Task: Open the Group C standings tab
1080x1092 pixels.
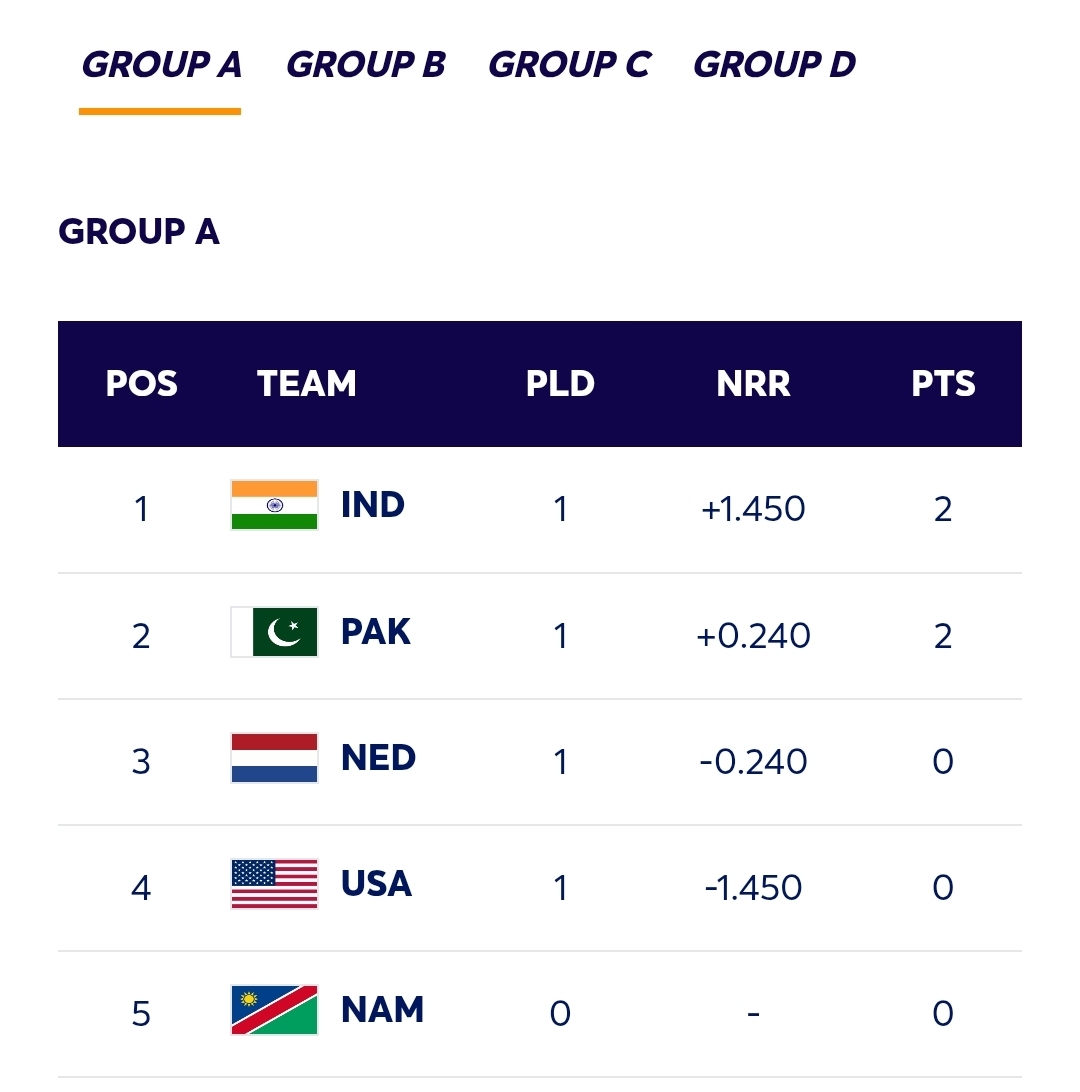Action: 570,64
